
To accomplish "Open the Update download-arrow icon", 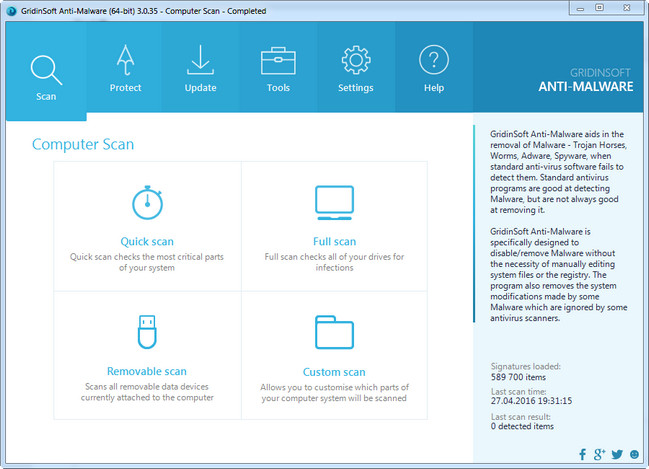I will [200, 60].
